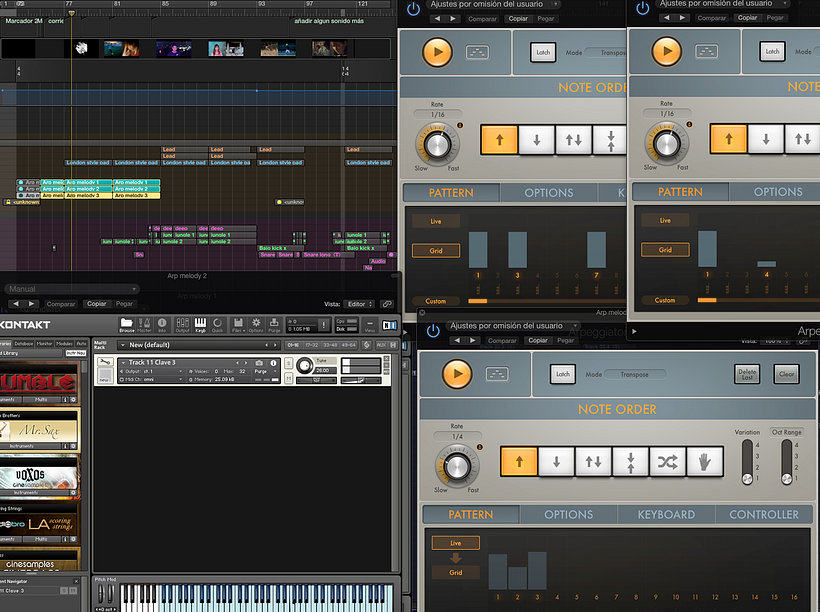Open the Manual preset dropdown

[72, 289]
